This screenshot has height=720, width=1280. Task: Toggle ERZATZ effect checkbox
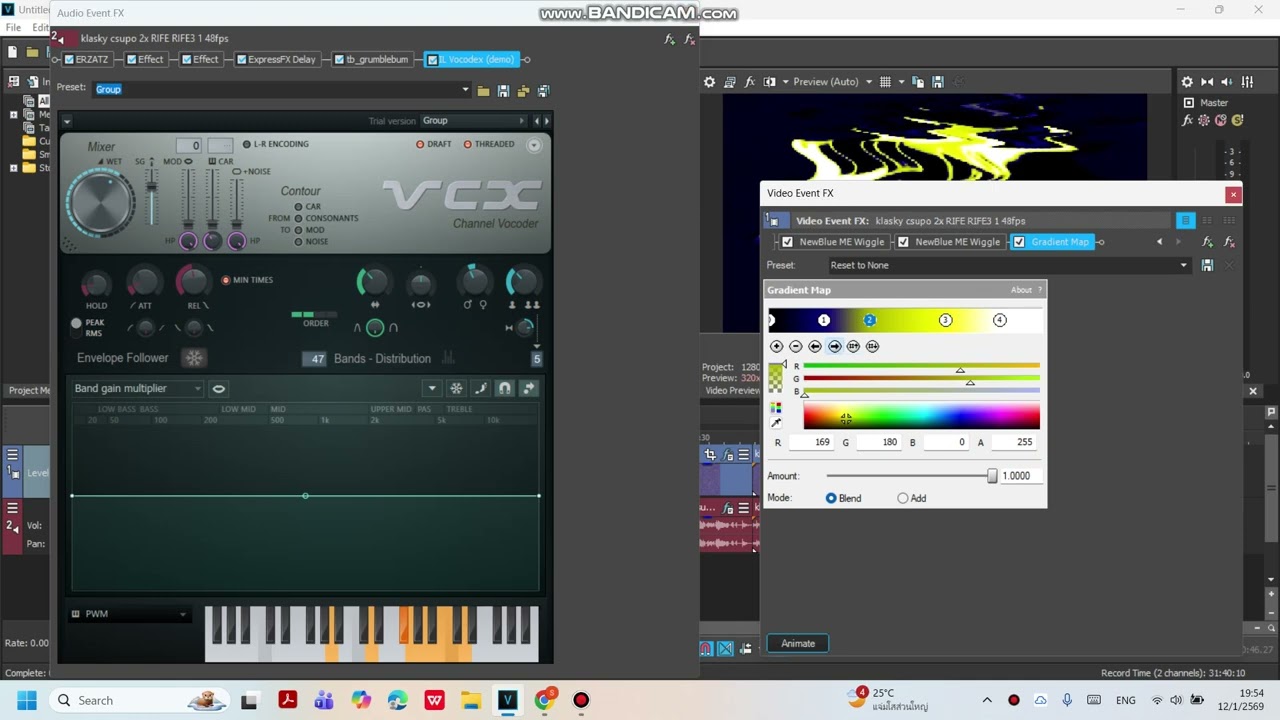pyautogui.click(x=69, y=60)
